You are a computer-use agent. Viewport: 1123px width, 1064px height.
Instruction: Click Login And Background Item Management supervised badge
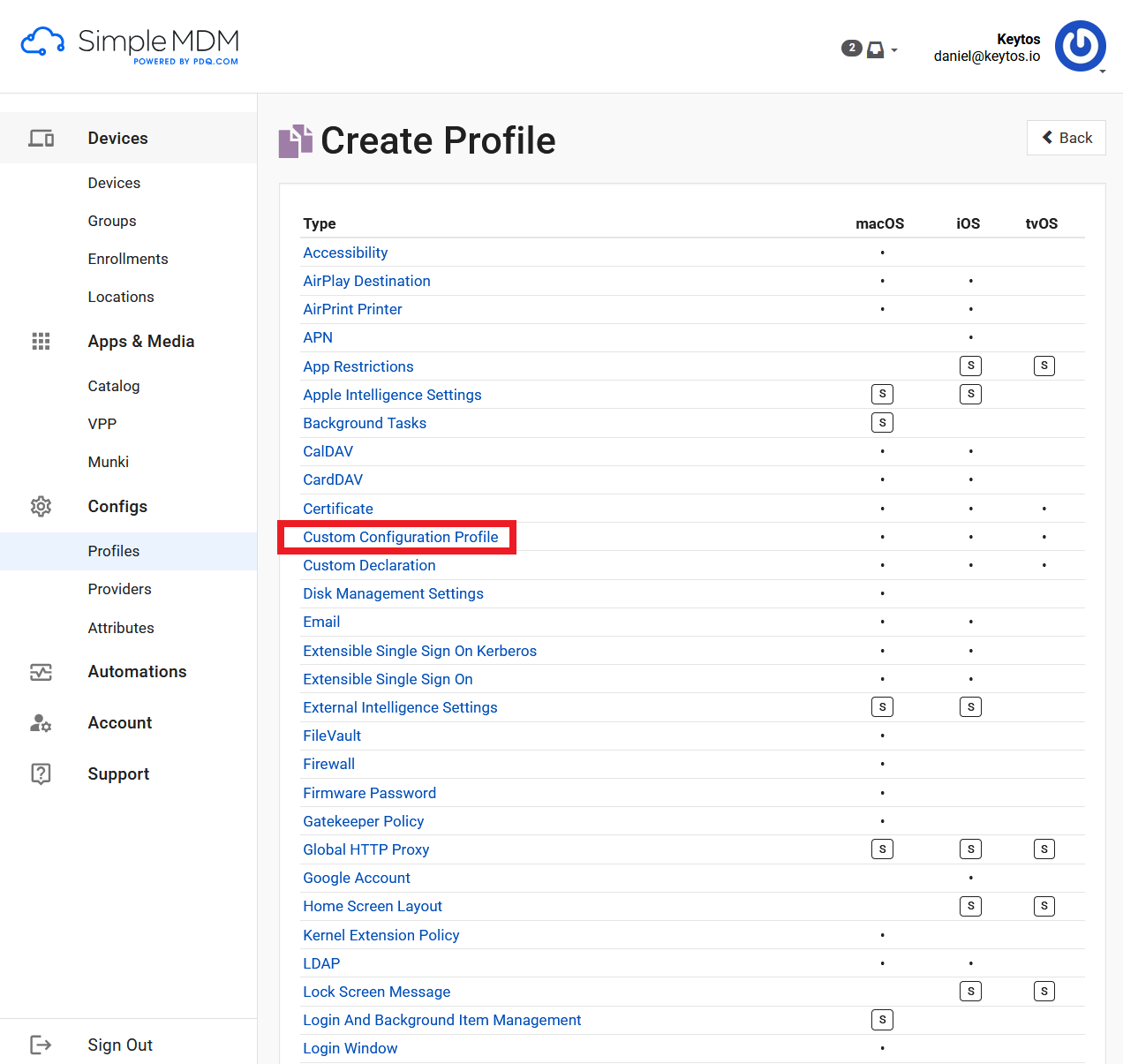882,1019
